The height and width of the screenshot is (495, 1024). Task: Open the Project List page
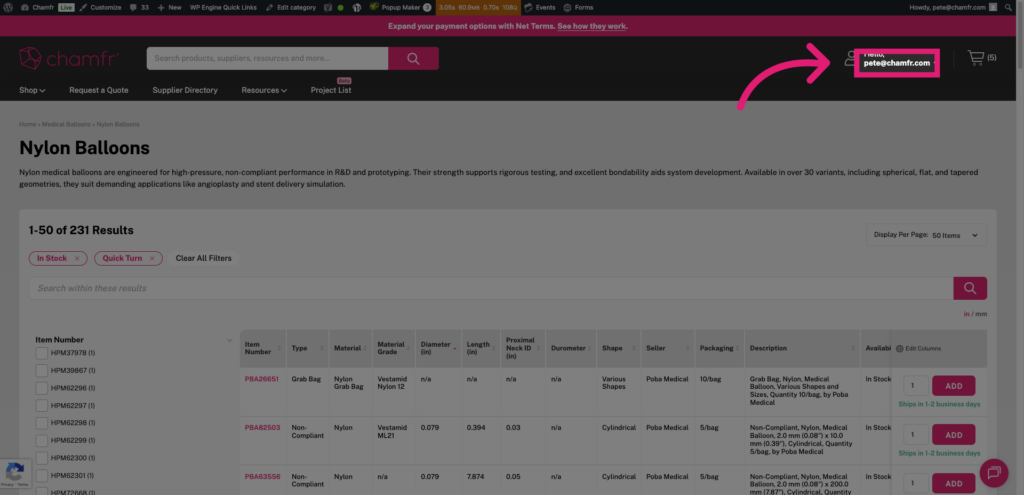(330, 90)
